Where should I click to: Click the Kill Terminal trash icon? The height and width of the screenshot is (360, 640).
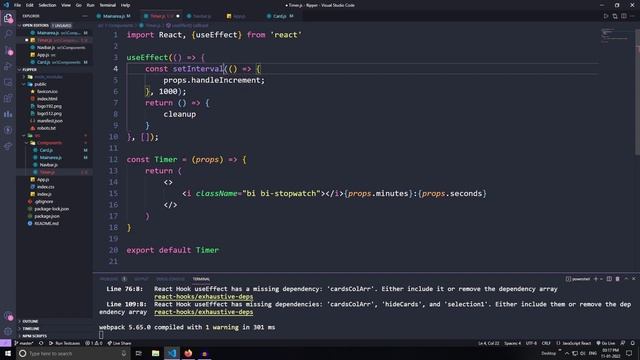[618, 279]
